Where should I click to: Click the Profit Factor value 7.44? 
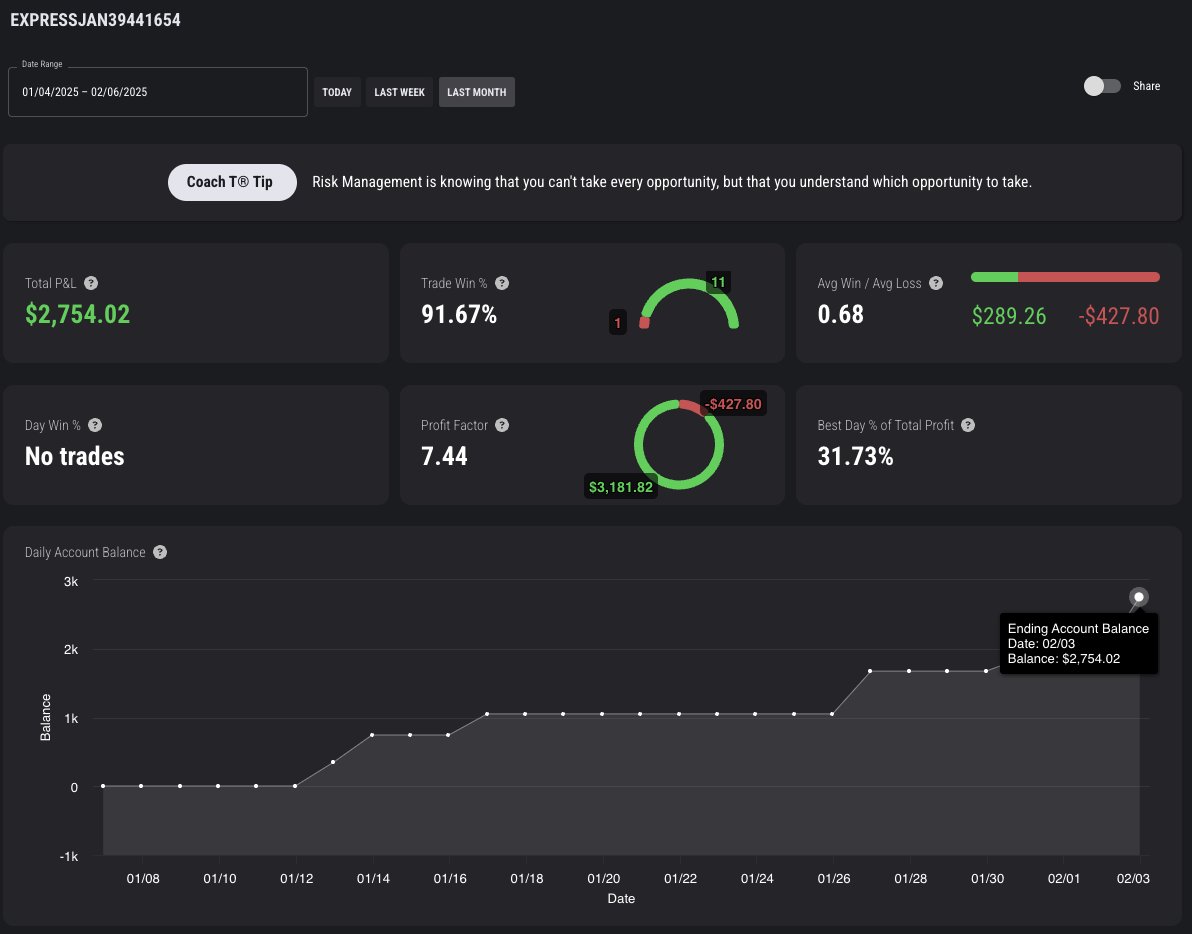pyautogui.click(x=444, y=456)
